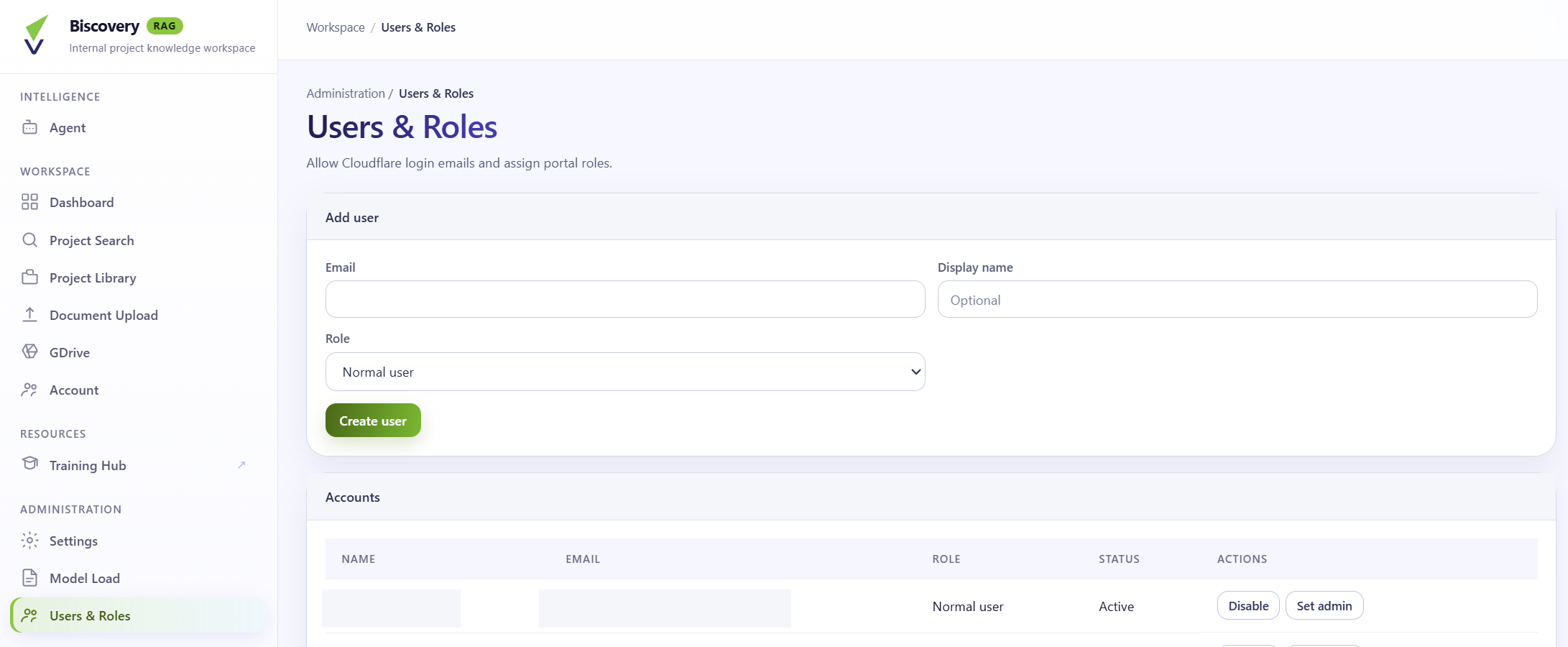Open Project Library from the sidebar
The width and height of the screenshot is (1568, 647).
tap(139, 277)
